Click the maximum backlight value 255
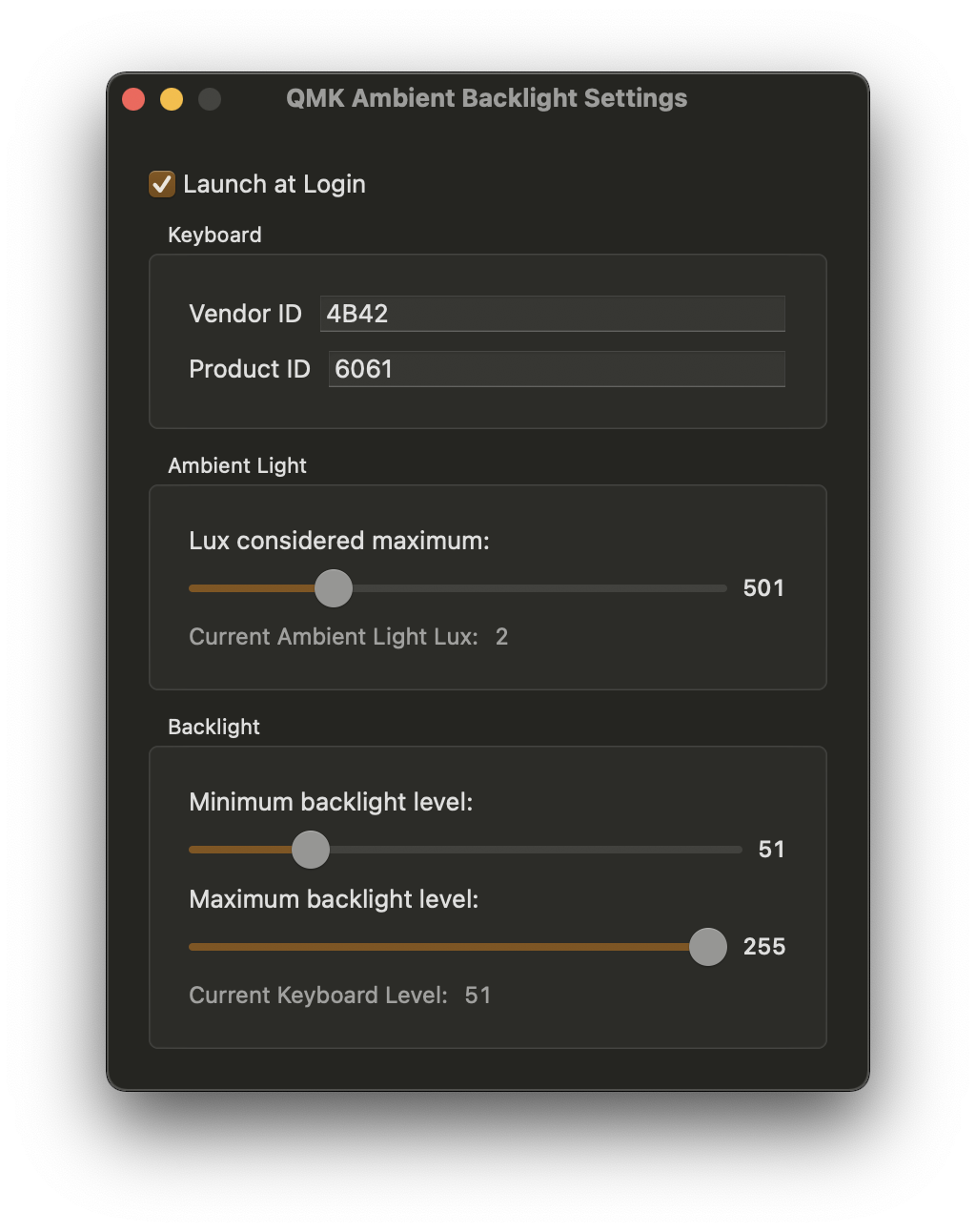 pos(764,947)
